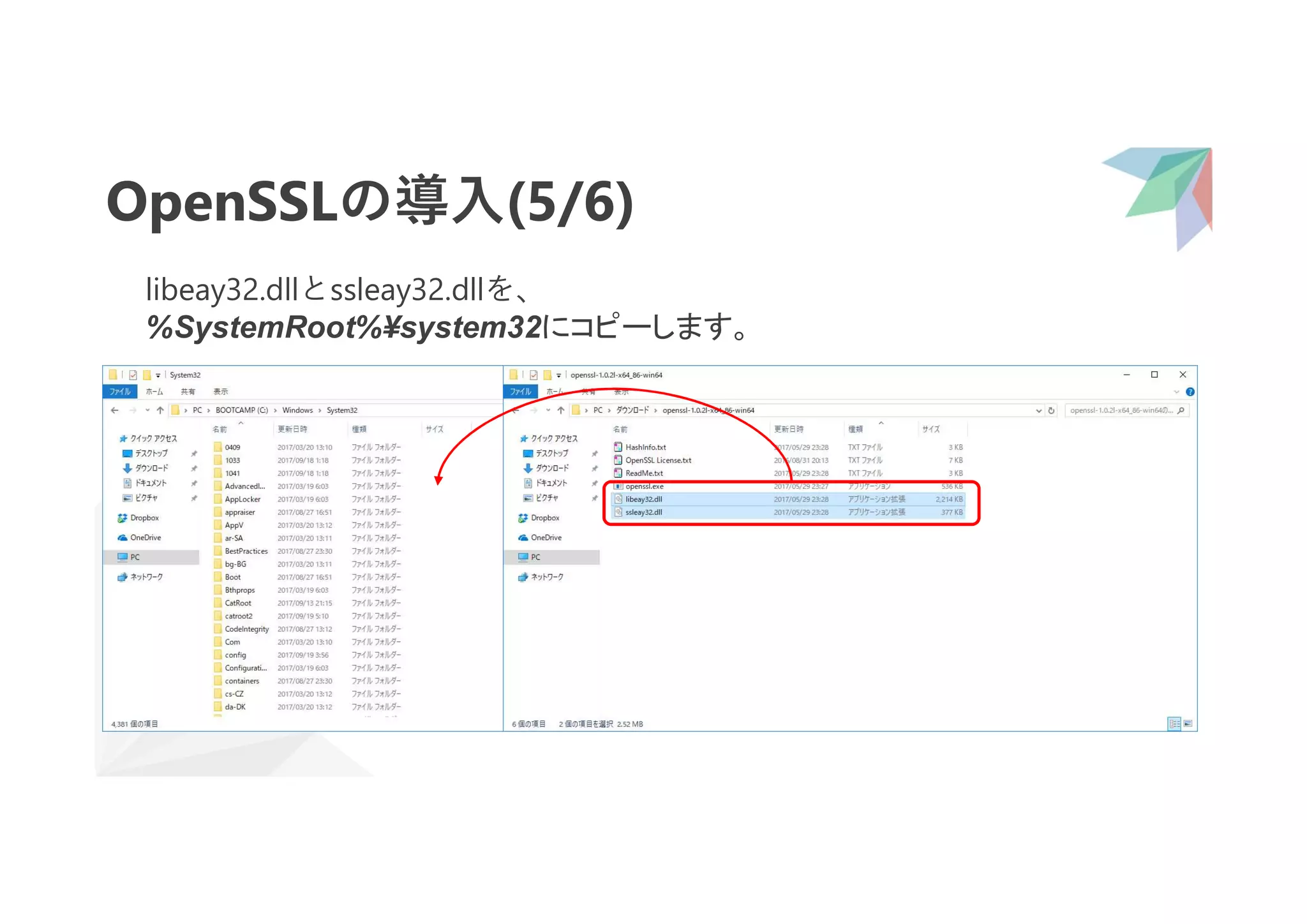Select ネットワーク in openssl window sidebar
The height and width of the screenshot is (924, 1307).
541,577
